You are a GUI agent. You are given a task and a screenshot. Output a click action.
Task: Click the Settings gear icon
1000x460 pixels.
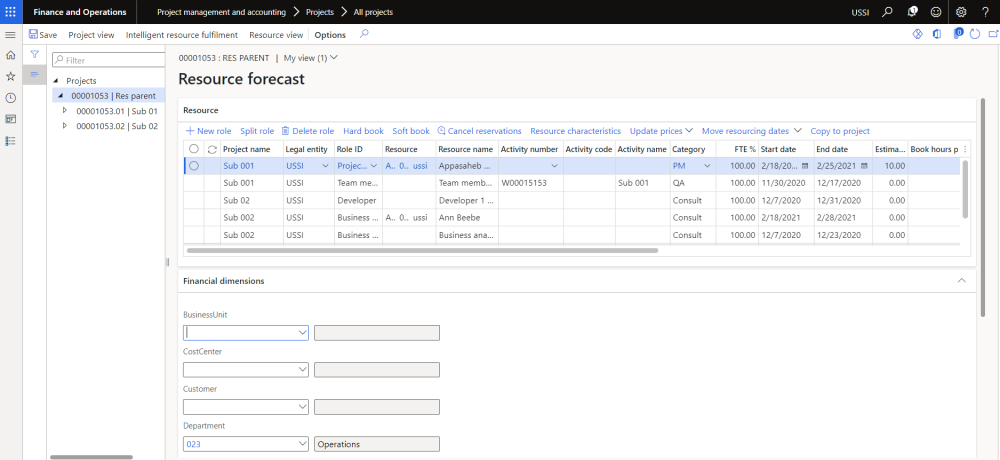[961, 12]
